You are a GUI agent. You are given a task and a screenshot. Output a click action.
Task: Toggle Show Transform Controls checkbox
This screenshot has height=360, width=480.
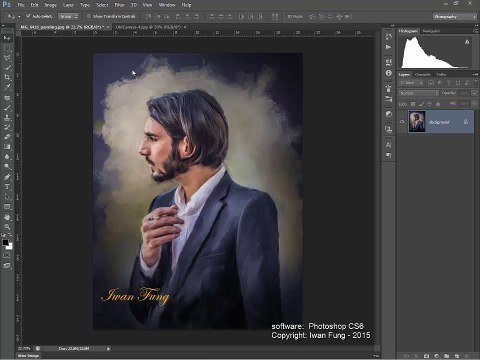[89, 16]
